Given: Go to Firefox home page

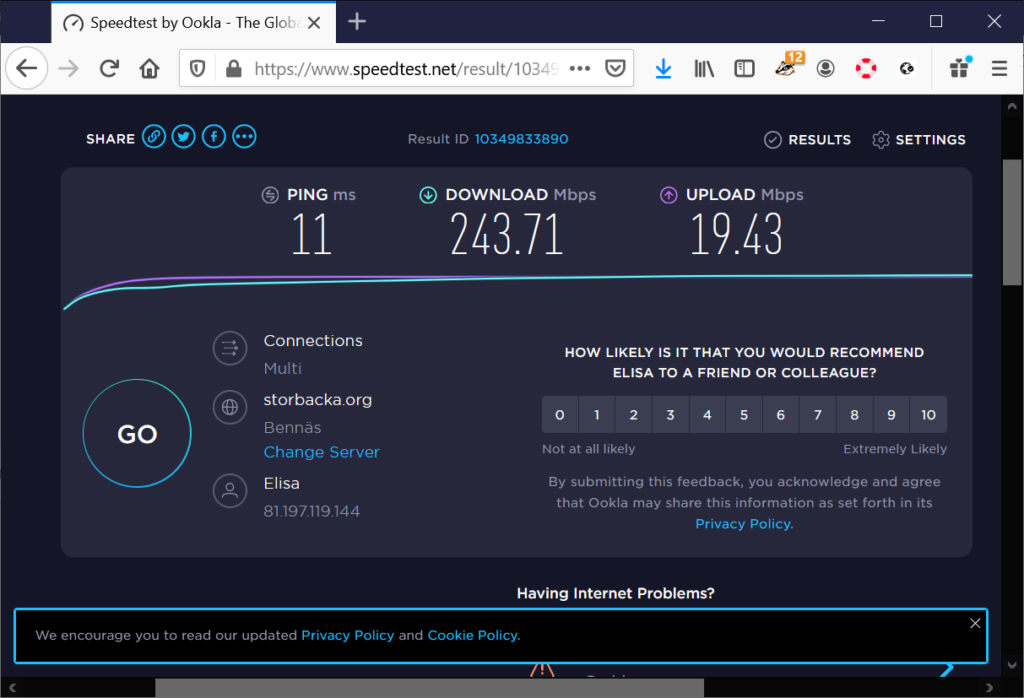Looking at the screenshot, I should coord(150,68).
